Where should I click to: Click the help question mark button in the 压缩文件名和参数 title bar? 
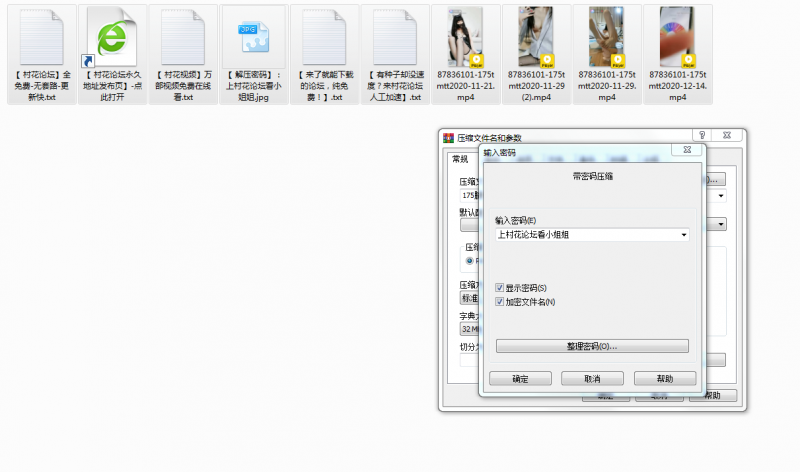(702, 135)
